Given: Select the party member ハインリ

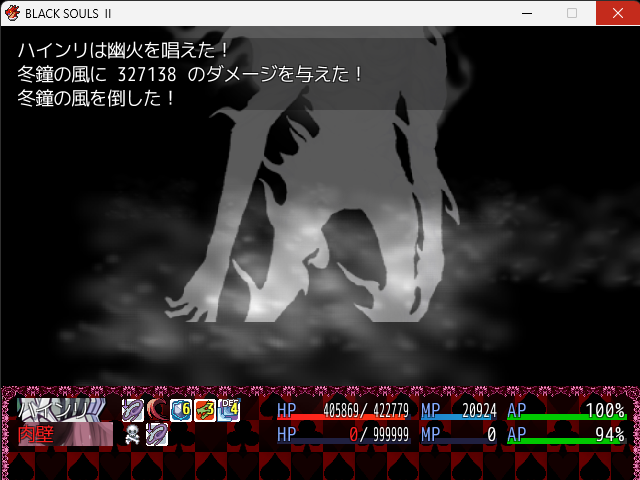Looking at the screenshot, I should pyautogui.click(x=61, y=410).
